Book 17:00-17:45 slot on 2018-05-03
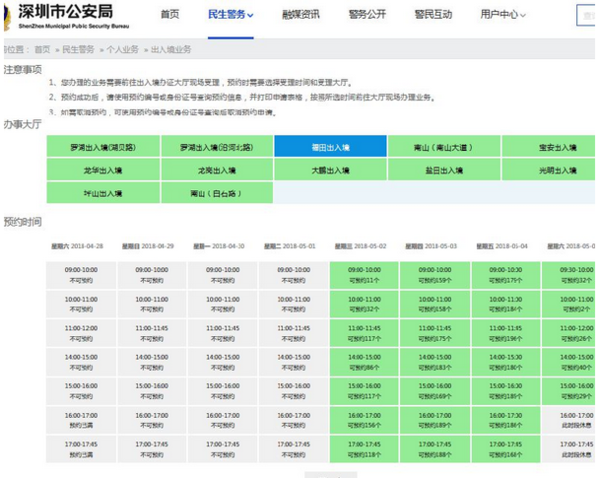 click(x=435, y=449)
